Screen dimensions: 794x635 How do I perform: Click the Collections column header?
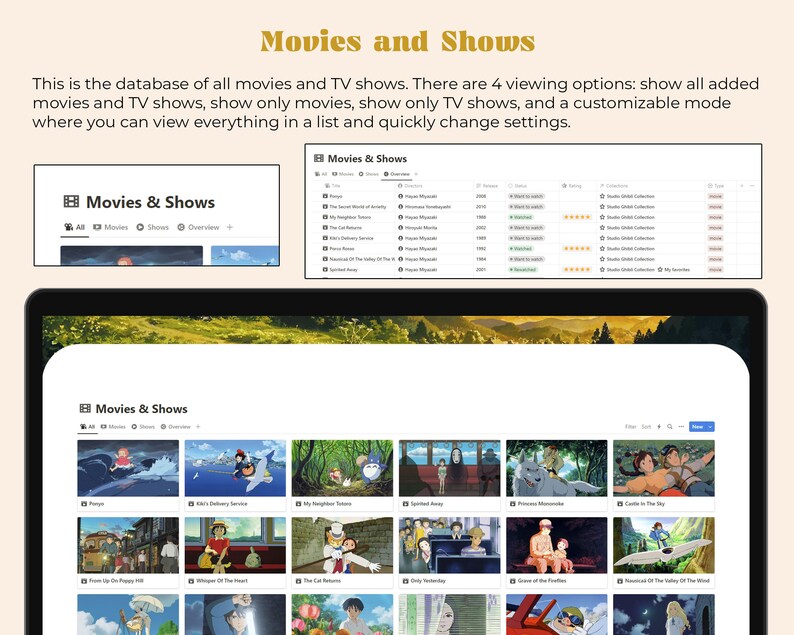click(x=614, y=186)
